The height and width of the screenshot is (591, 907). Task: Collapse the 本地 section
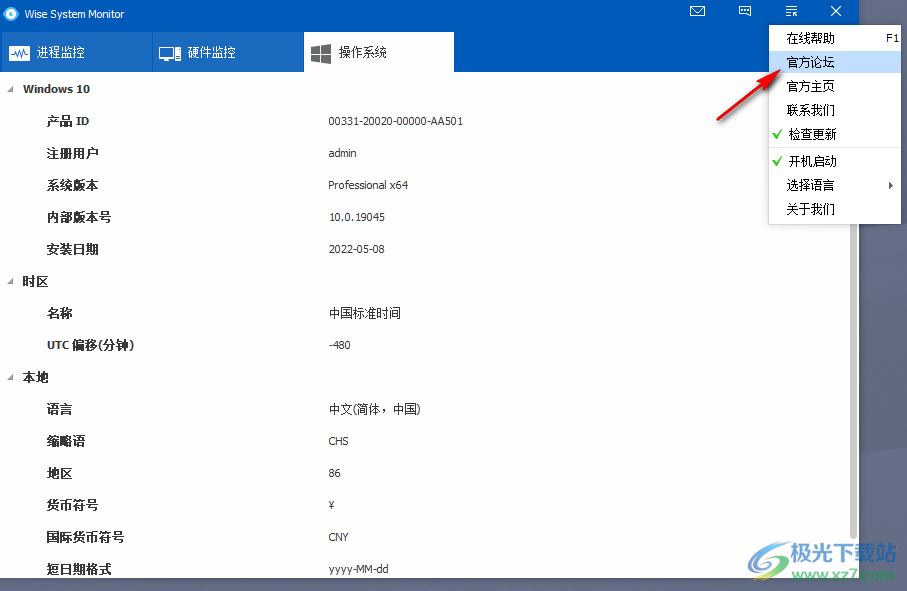coord(10,378)
